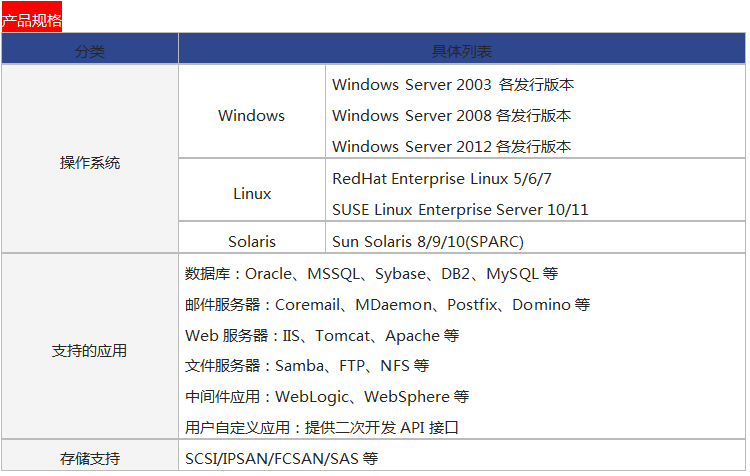
Task: Click the 操作系统 category cell
Action: click(x=90, y=158)
